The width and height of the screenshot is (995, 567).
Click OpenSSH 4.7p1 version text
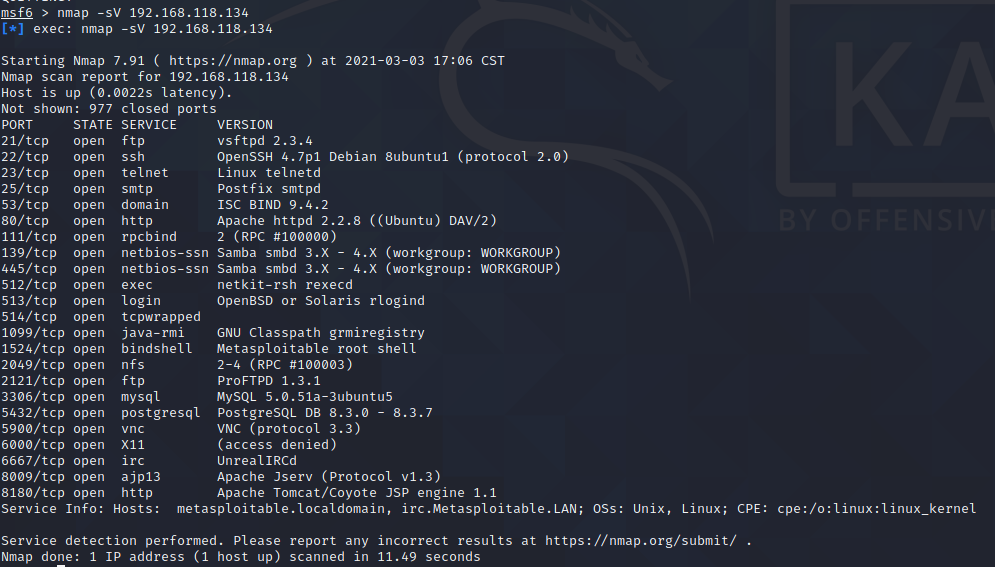point(268,157)
